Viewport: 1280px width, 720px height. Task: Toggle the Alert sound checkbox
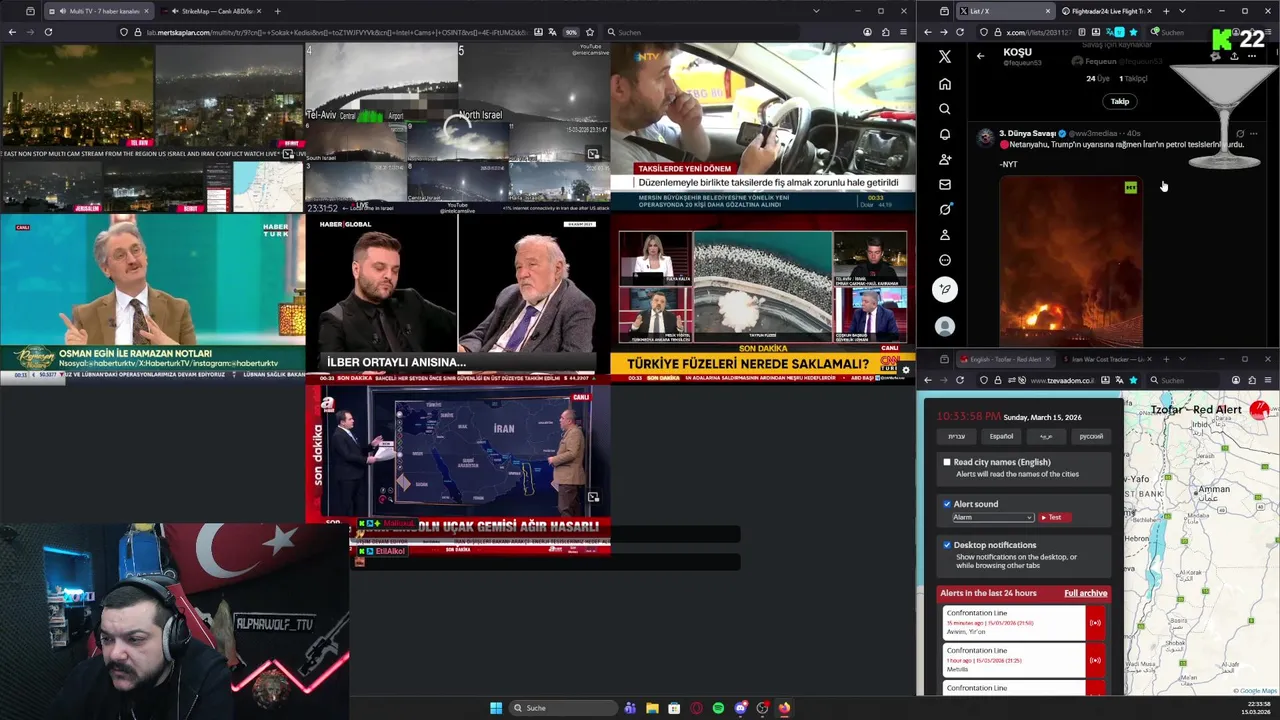(x=947, y=504)
